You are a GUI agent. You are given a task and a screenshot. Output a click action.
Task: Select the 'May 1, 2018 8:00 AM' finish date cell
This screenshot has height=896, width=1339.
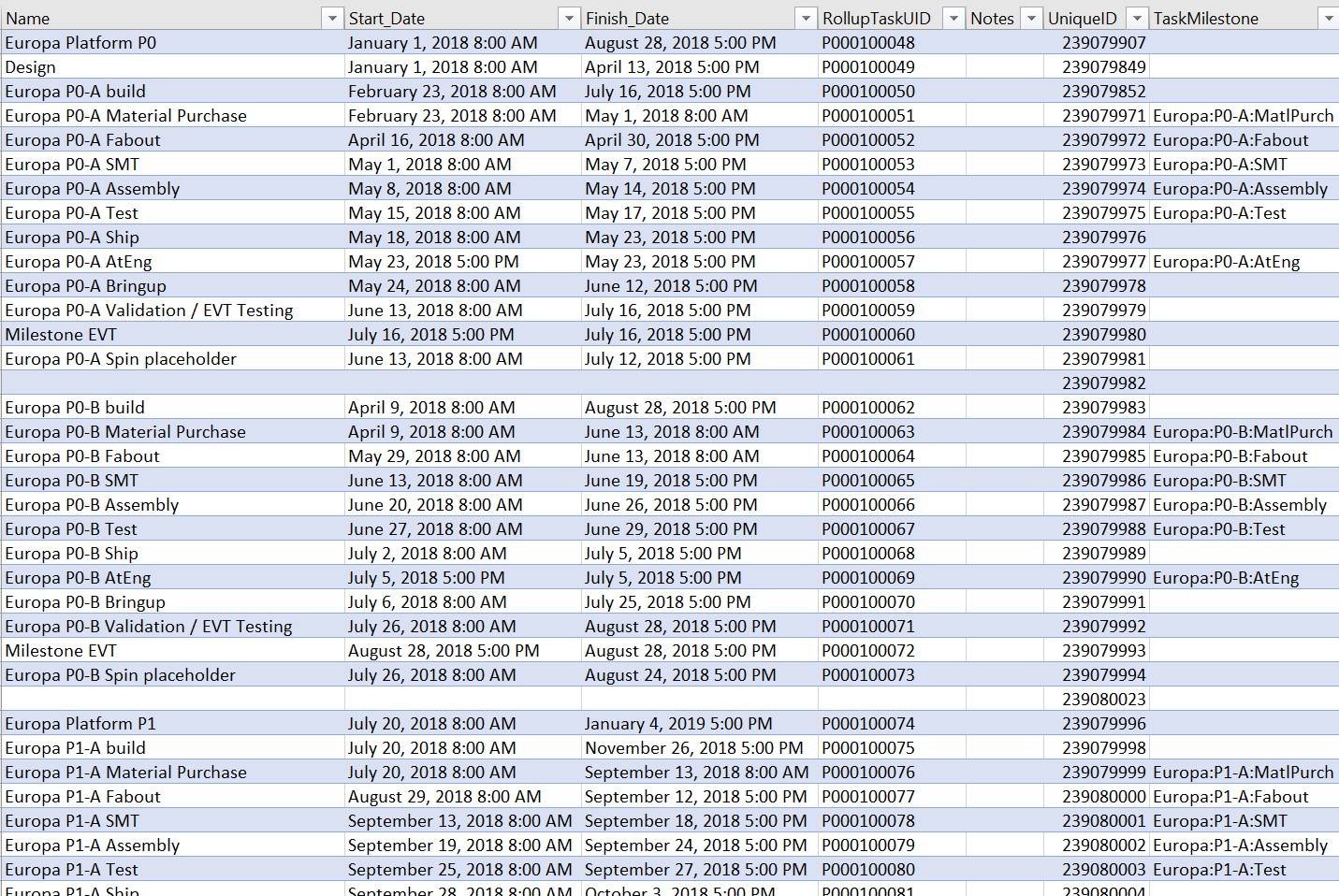[700, 115]
